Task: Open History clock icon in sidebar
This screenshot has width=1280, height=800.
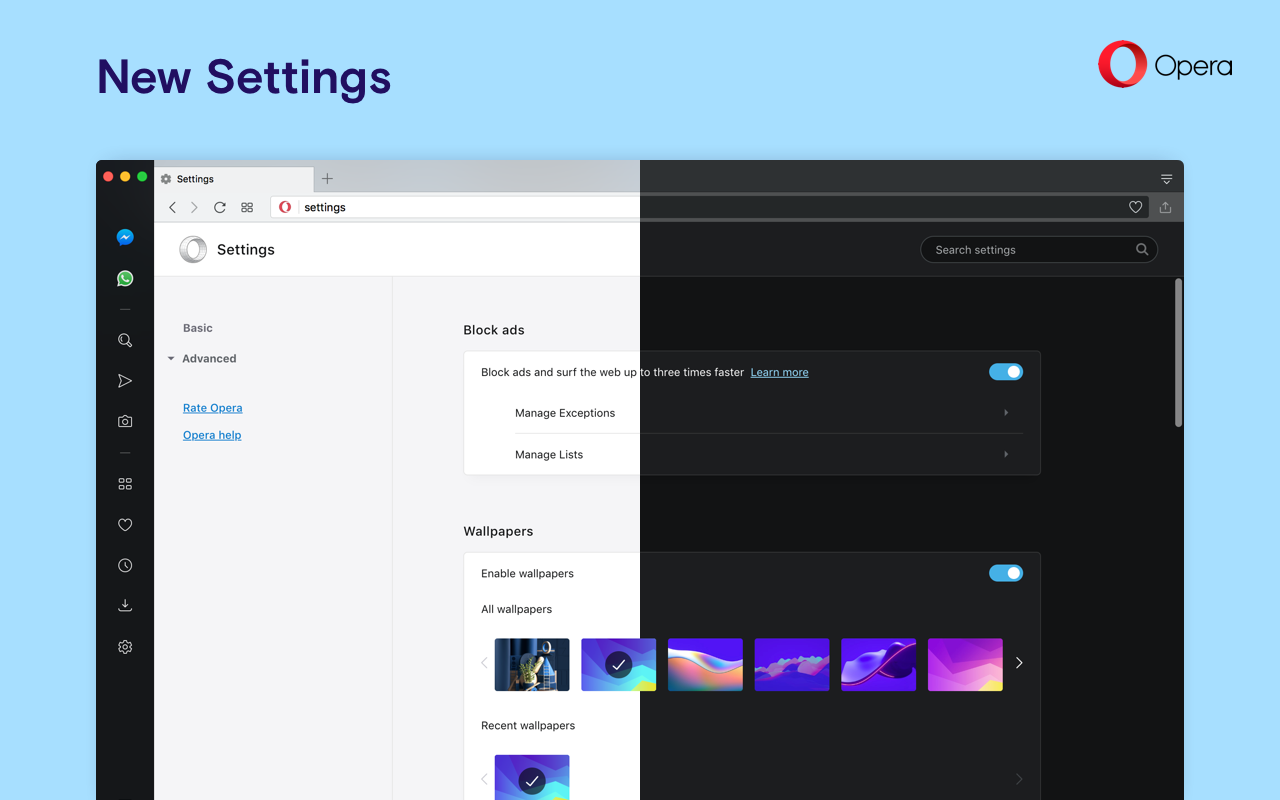Action: click(125, 565)
